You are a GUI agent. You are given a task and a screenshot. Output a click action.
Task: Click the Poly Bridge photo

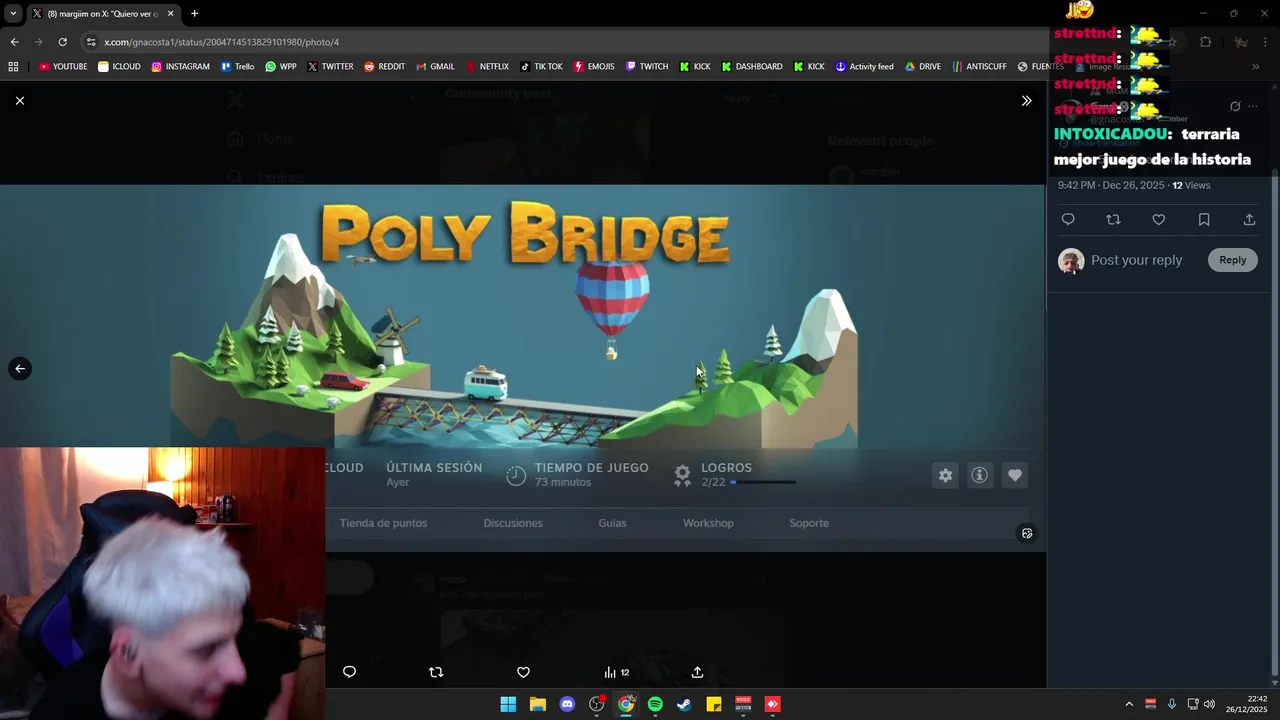tap(523, 367)
